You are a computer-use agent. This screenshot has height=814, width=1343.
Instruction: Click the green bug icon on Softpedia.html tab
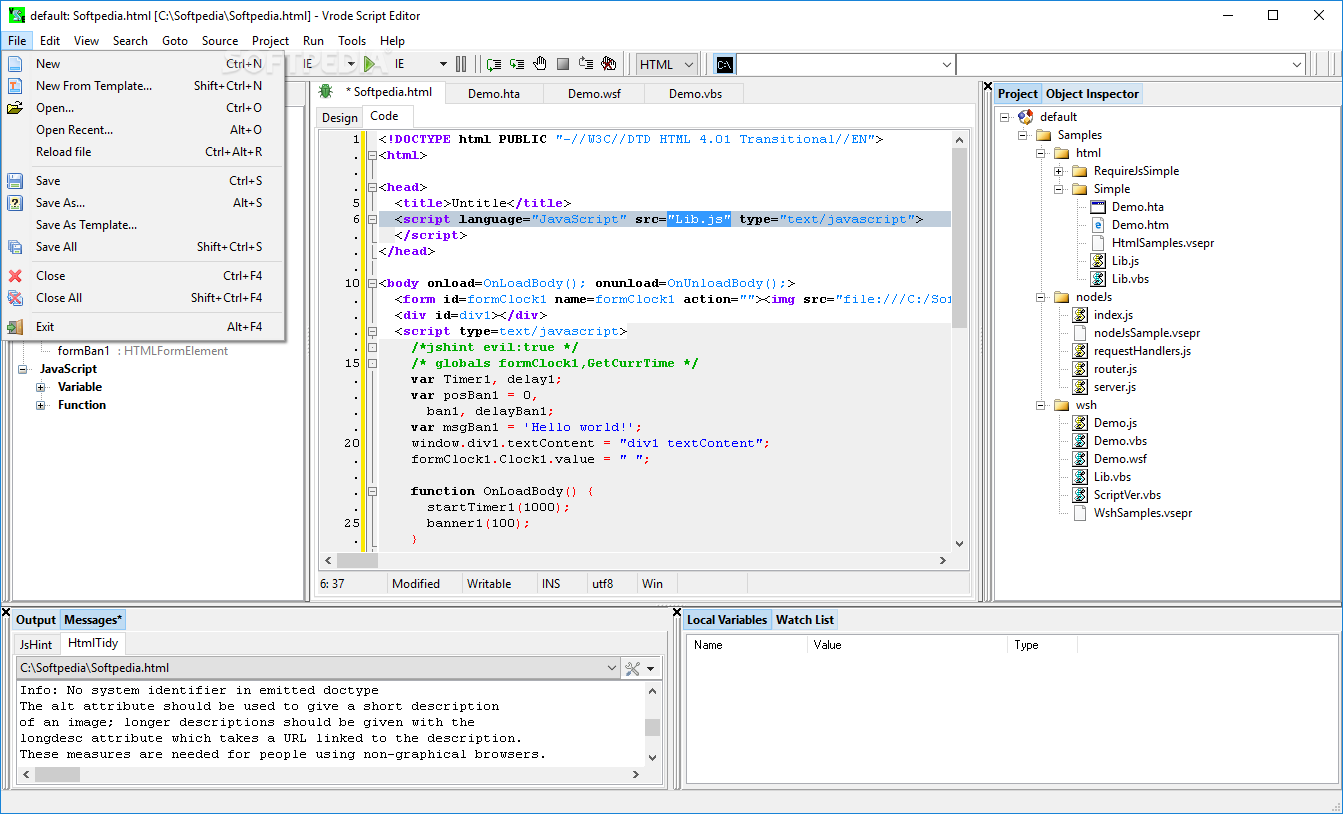[326, 91]
